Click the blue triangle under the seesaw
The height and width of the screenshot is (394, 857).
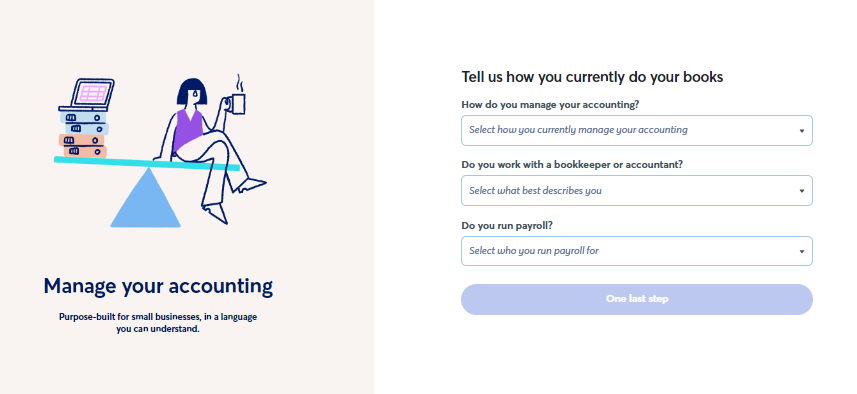(x=145, y=198)
